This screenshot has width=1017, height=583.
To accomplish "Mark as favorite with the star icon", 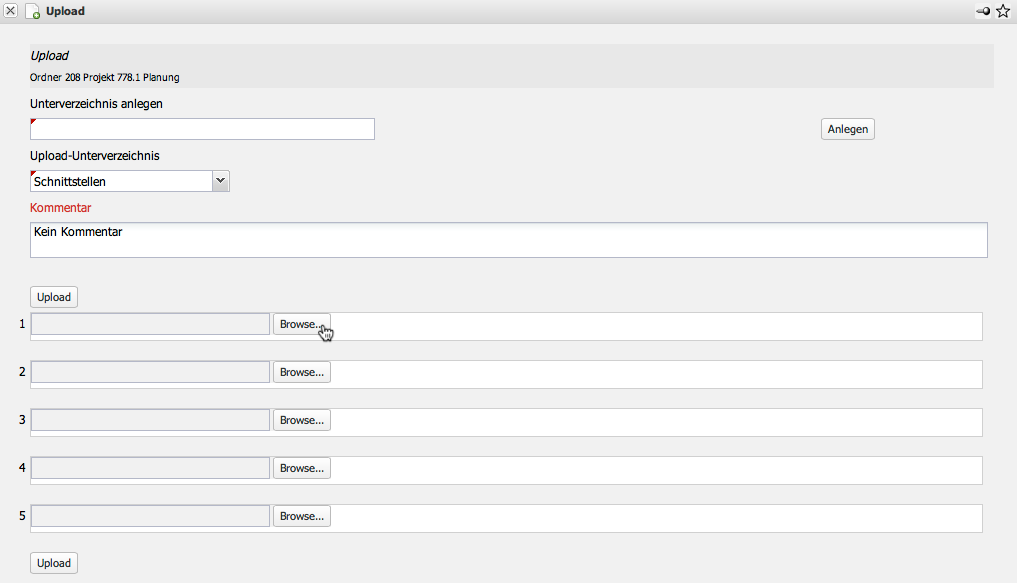I will point(1003,11).
